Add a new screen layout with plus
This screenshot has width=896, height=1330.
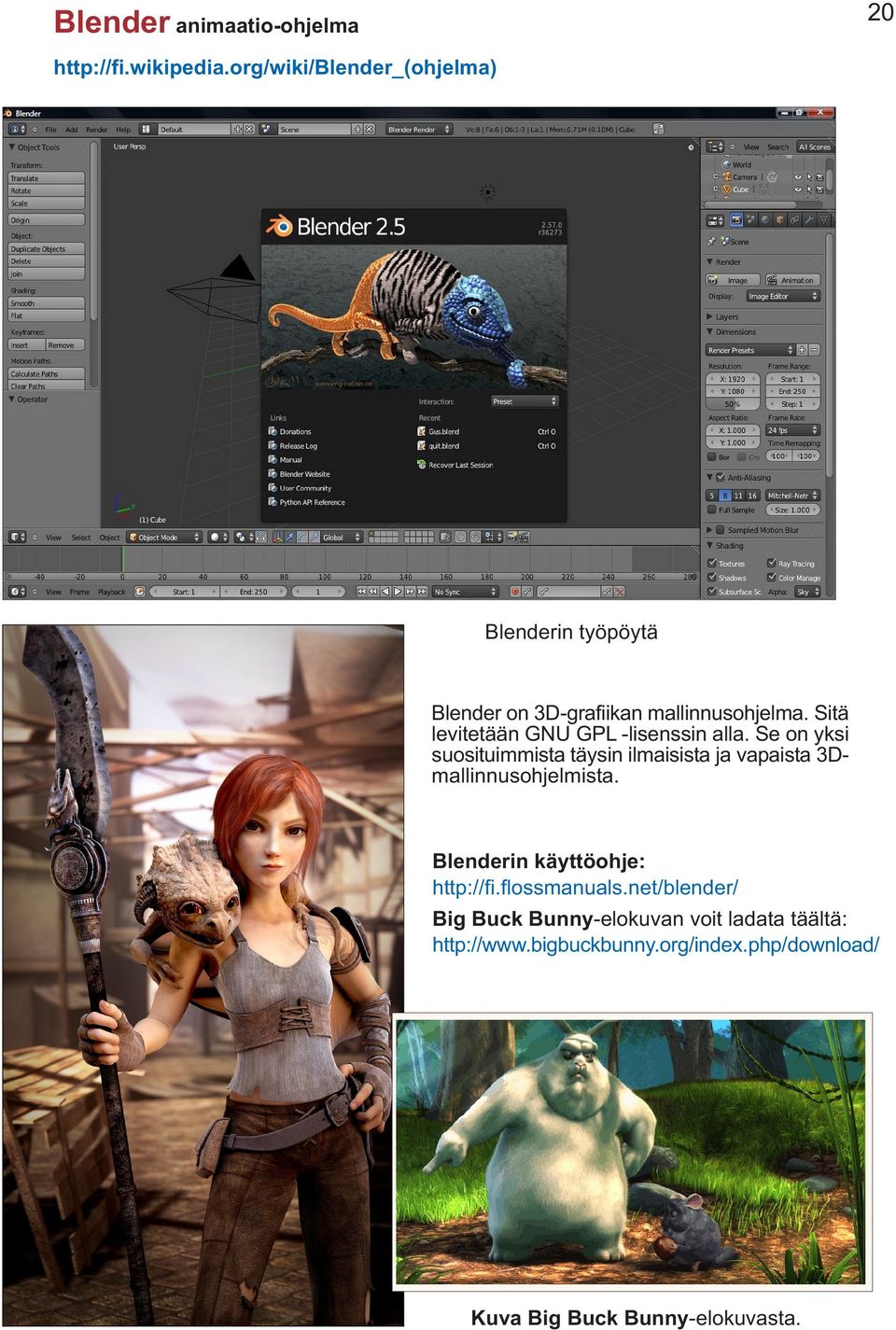click(x=237, y=129)
